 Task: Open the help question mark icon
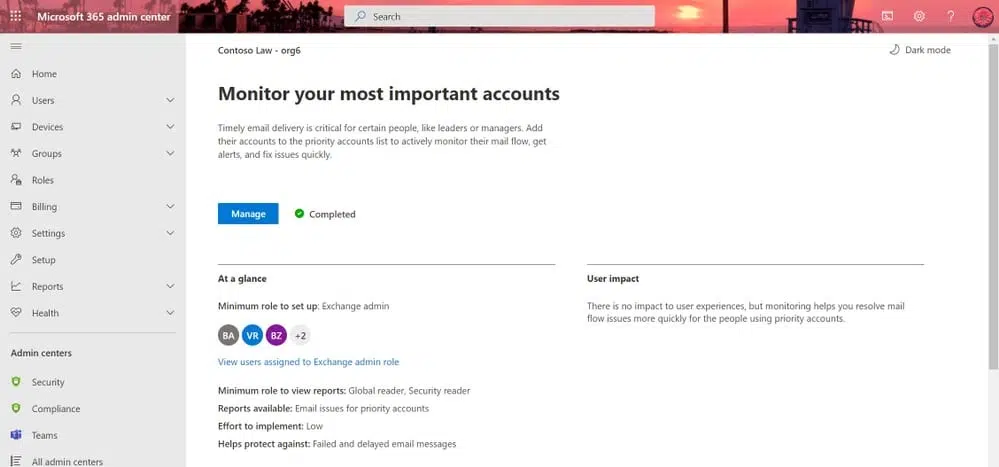coord(951,16)
